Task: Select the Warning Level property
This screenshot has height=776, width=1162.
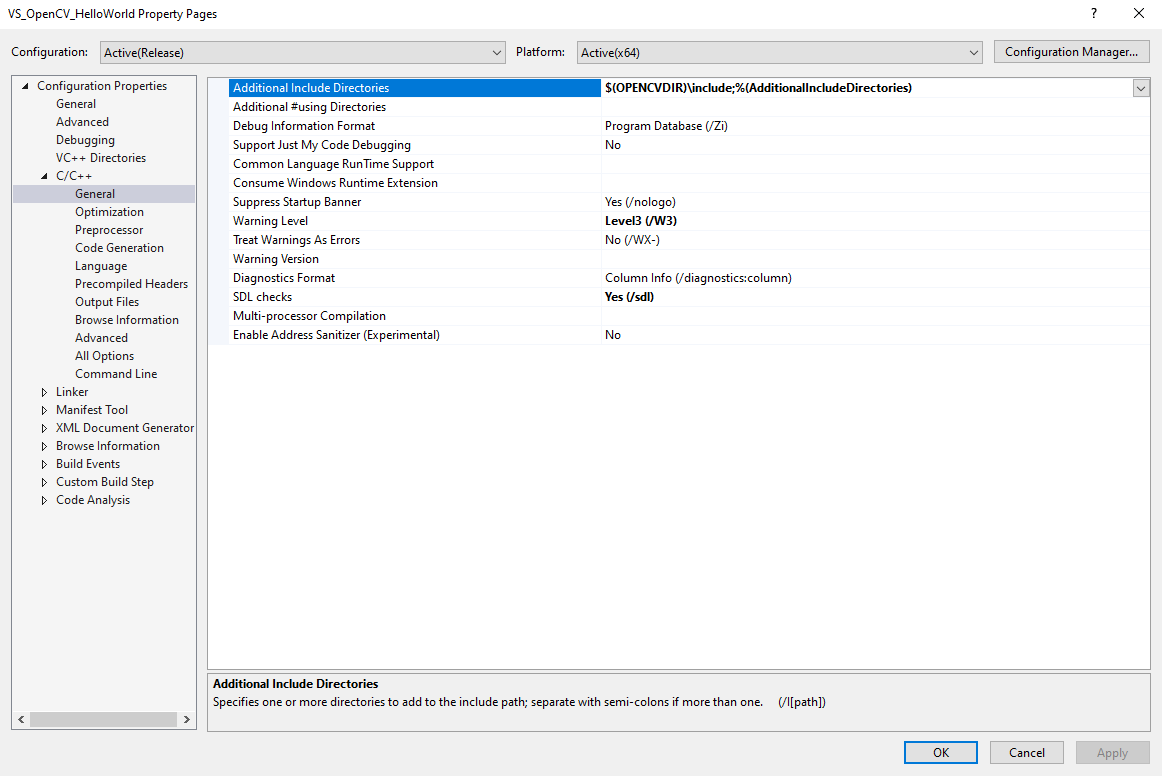Action: point(415,221)
